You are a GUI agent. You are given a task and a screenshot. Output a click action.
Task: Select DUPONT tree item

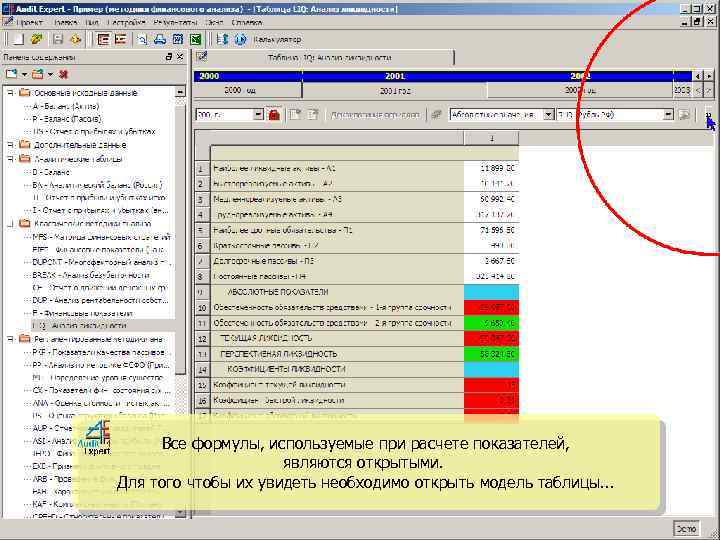pos(101,263)
